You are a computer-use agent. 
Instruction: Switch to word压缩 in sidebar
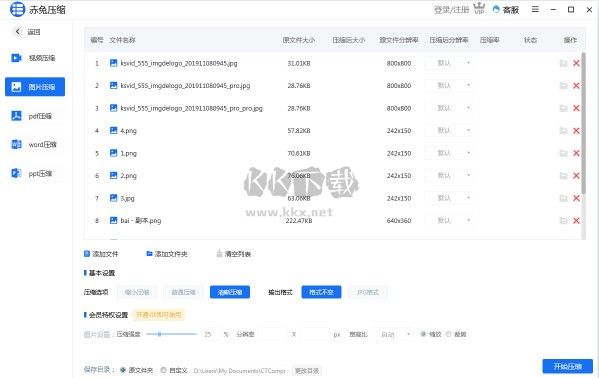tap(35, 144)
